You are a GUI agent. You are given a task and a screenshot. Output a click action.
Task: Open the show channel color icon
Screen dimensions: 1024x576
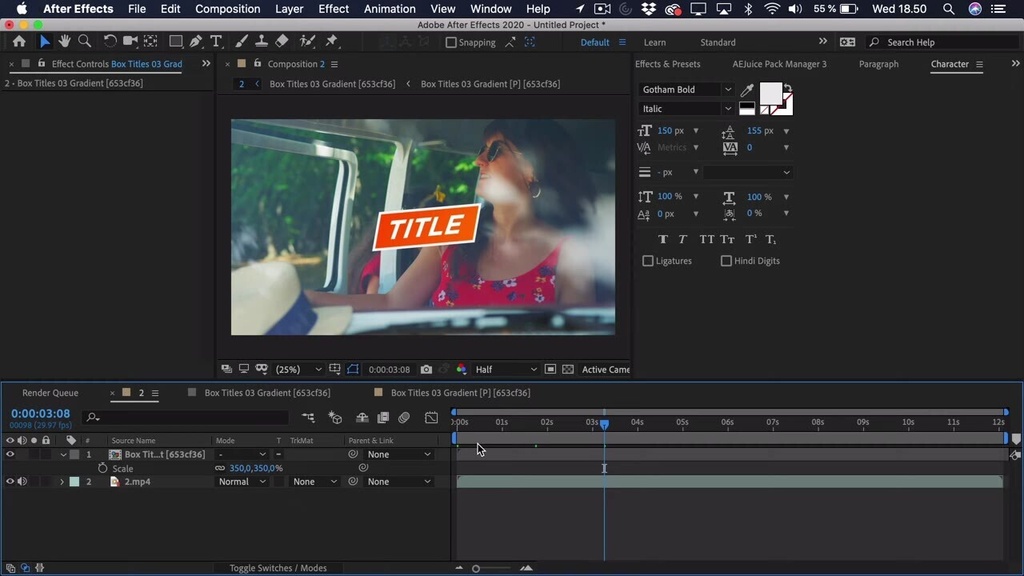[462, 370]
